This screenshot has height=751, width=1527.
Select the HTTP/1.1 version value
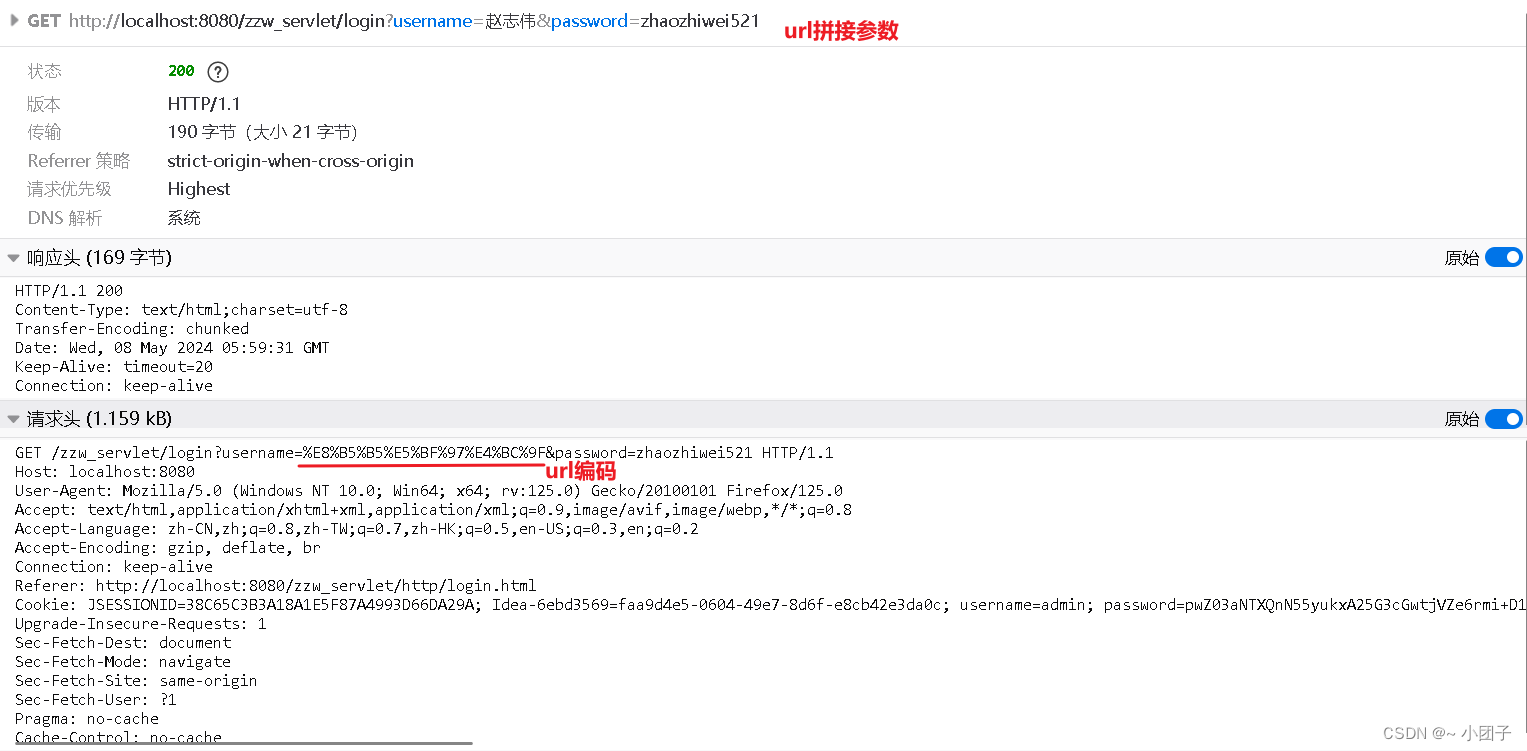[x=204, y=104]
